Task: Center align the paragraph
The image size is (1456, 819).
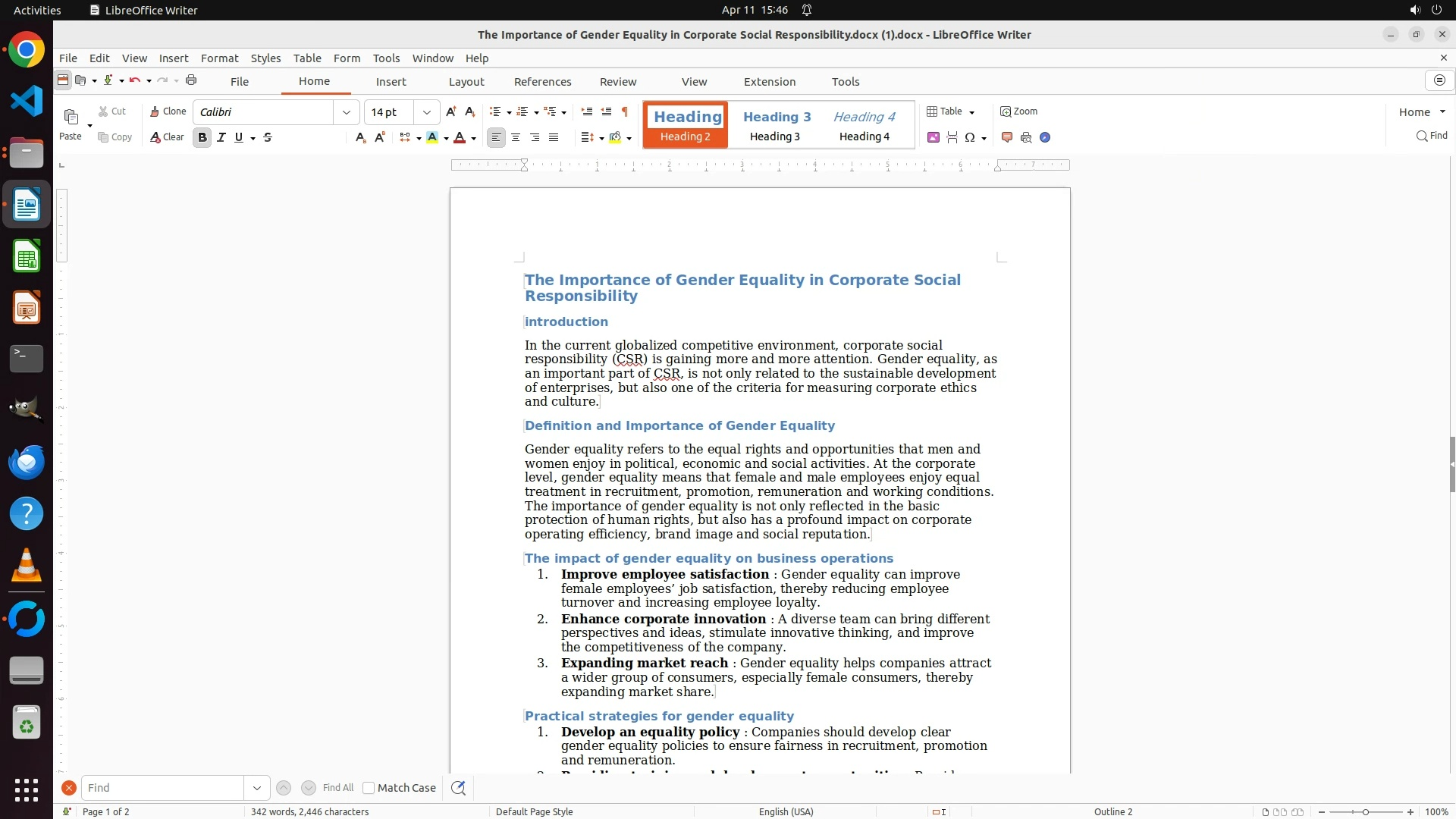Action: [516, 137]
